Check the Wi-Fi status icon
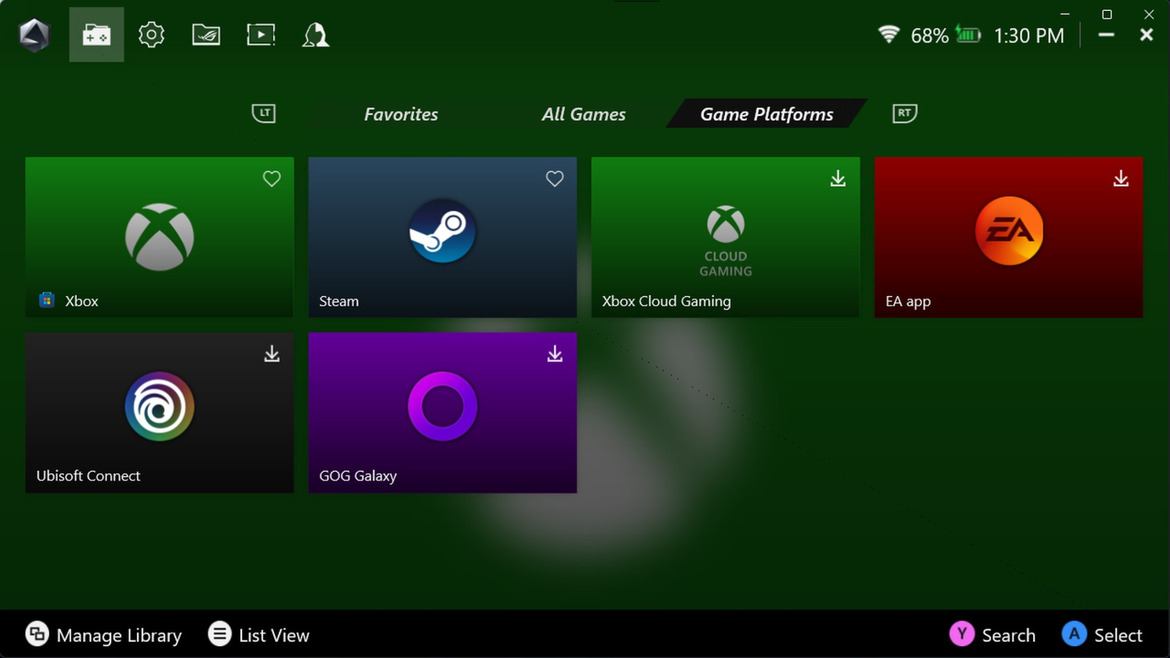 click(889, 34)
